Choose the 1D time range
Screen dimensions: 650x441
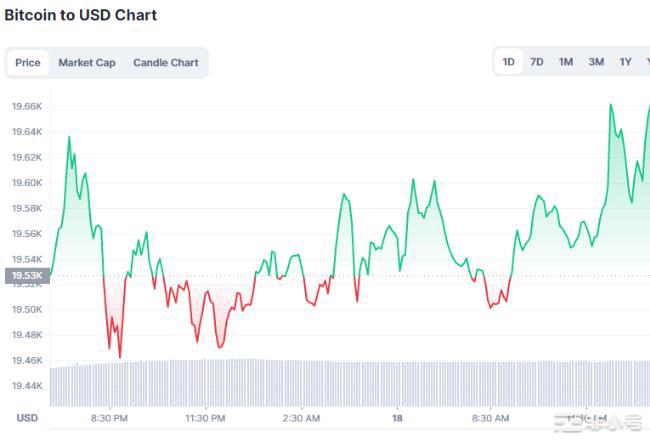click(509, 62)
